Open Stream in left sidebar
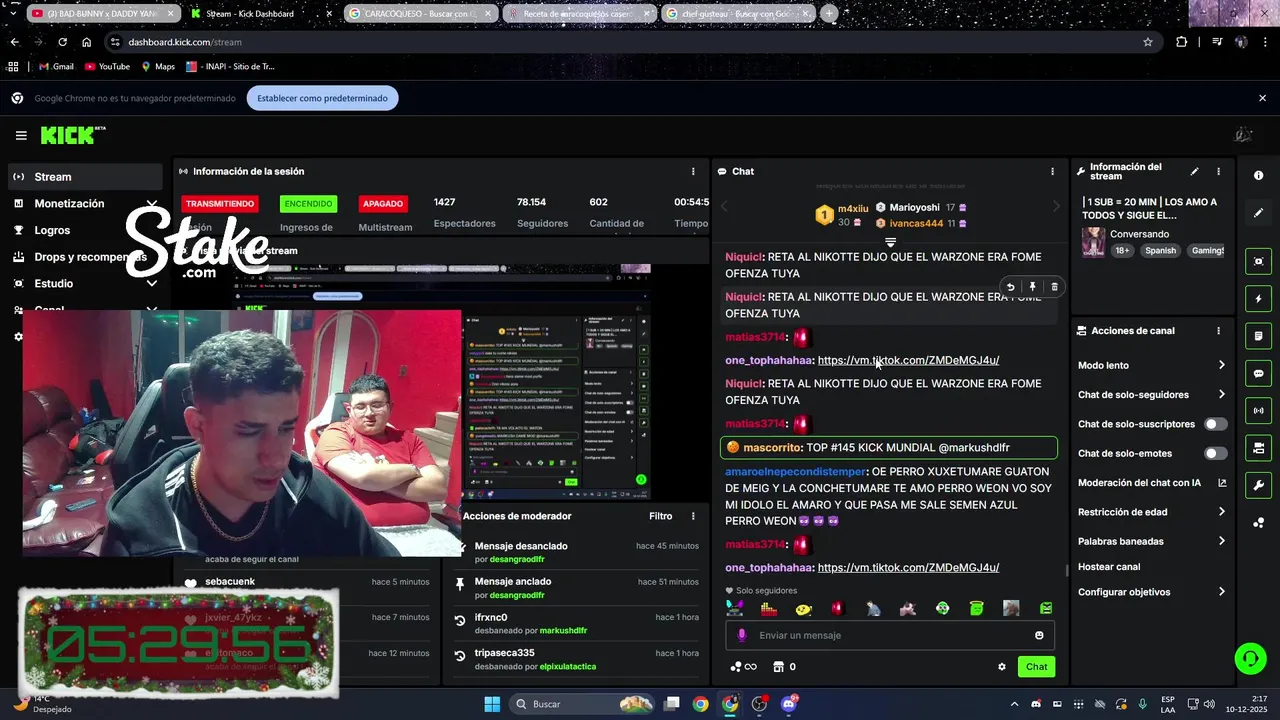 click(85, 177)
